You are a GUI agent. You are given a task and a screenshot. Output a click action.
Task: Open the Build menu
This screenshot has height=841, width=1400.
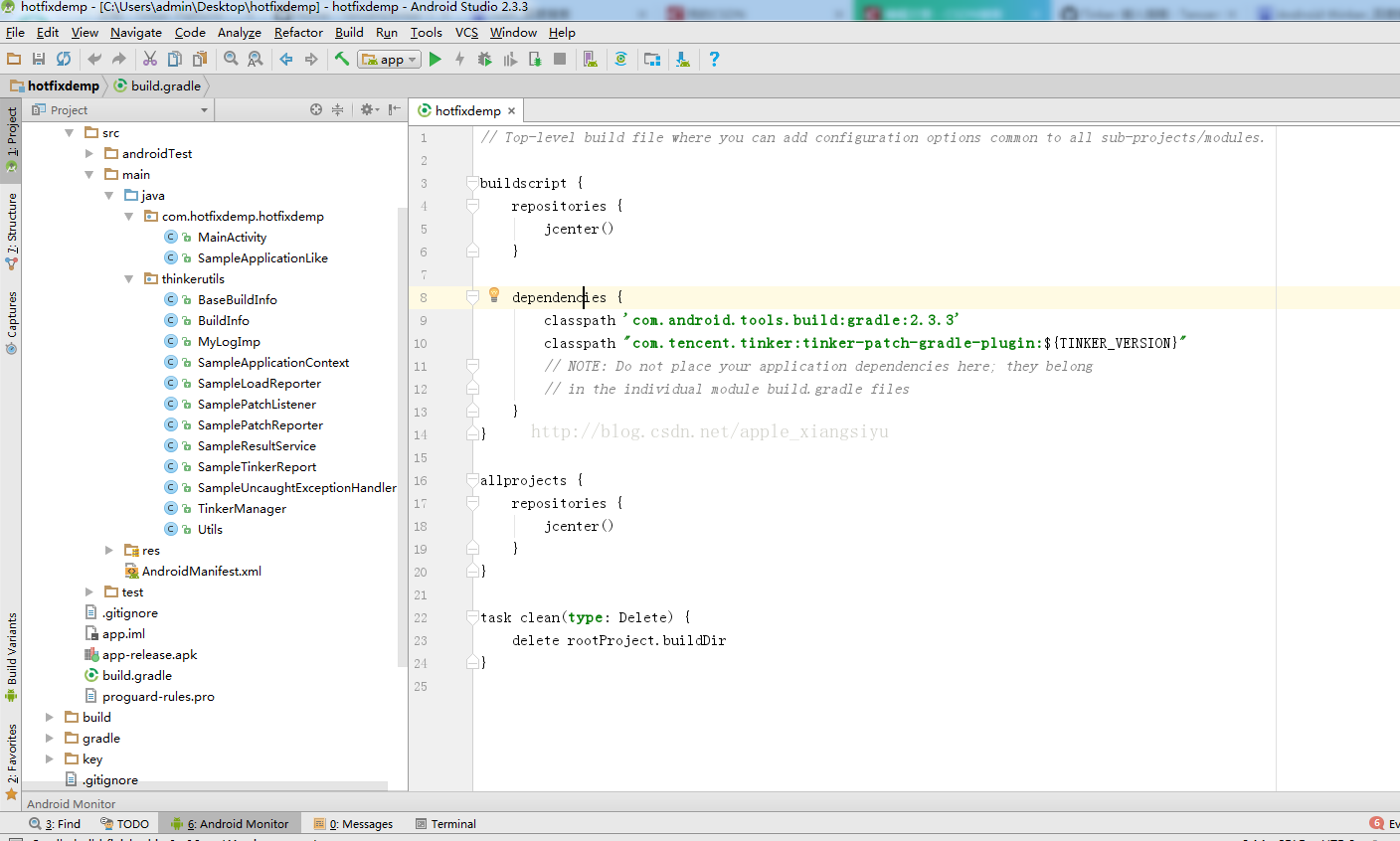click(x=349, y=32)
